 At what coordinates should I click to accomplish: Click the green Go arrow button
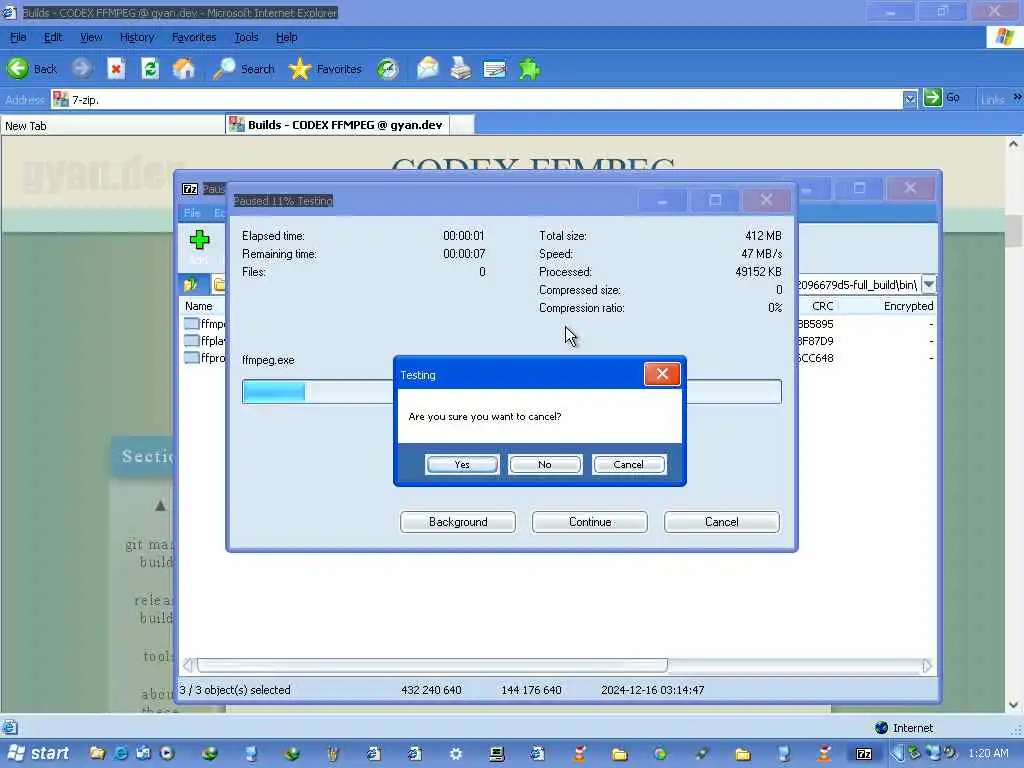tap(933, 98)
